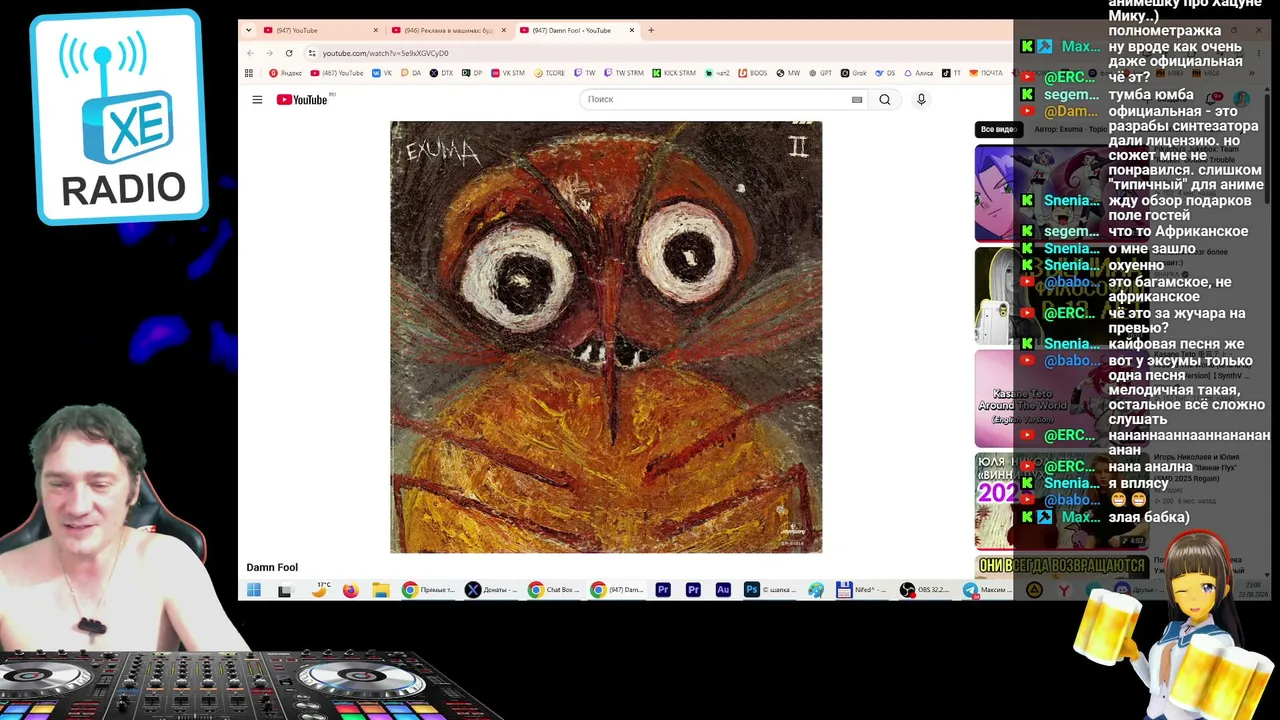Open Firefox from the taskbar
The image size is (1280, 720).
[350, 590]
